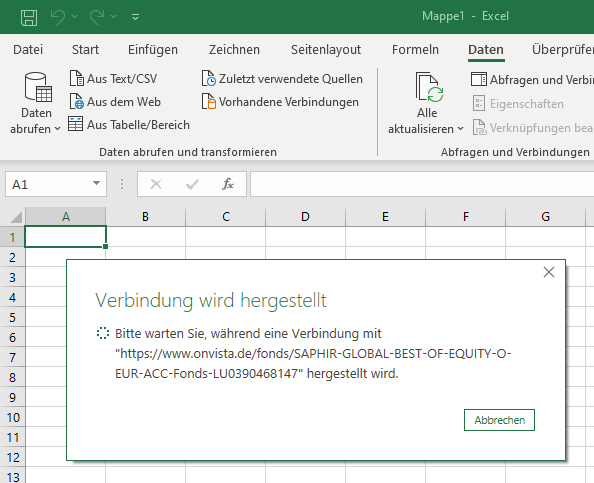Click cell B1
The width and height of the screenshot is (594, 483).
[146, 237]
